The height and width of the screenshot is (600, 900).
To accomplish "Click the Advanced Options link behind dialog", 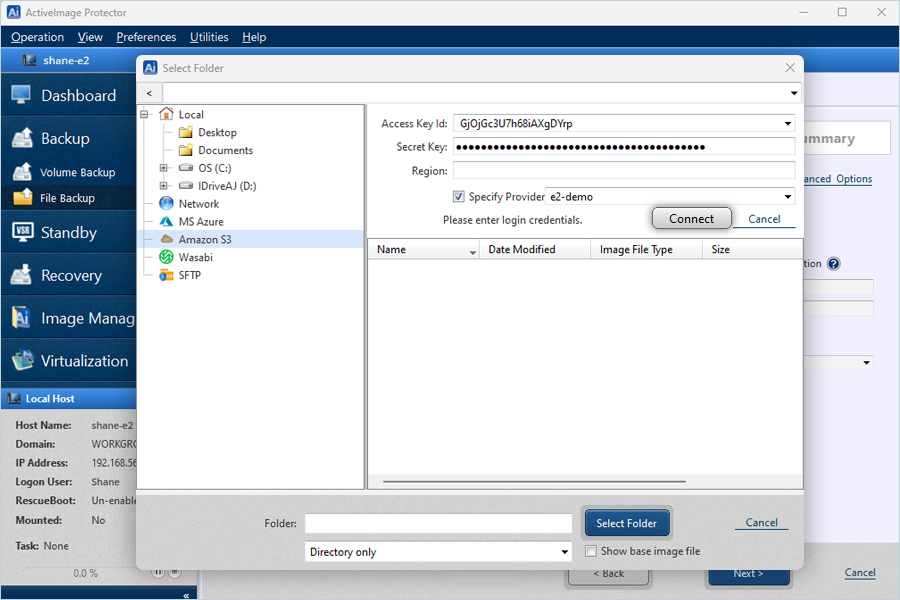I will pos(838,179).
